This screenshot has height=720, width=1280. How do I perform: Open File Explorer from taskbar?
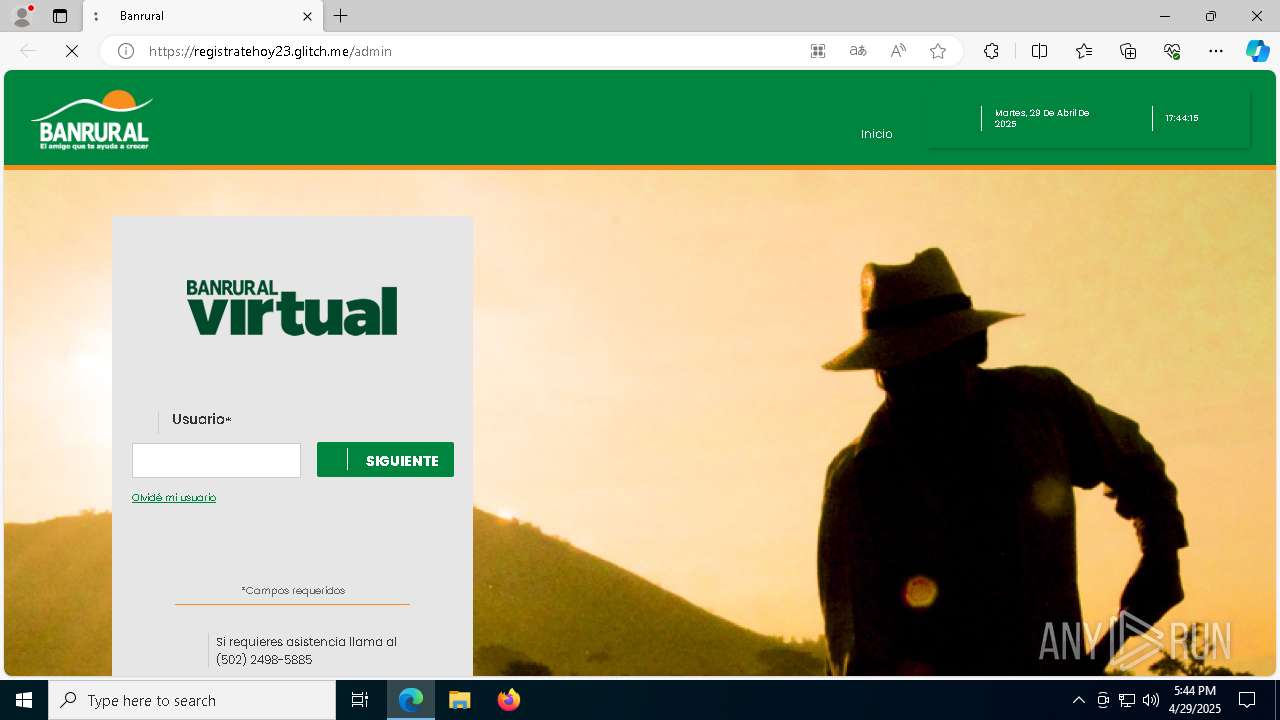(460, 700)
